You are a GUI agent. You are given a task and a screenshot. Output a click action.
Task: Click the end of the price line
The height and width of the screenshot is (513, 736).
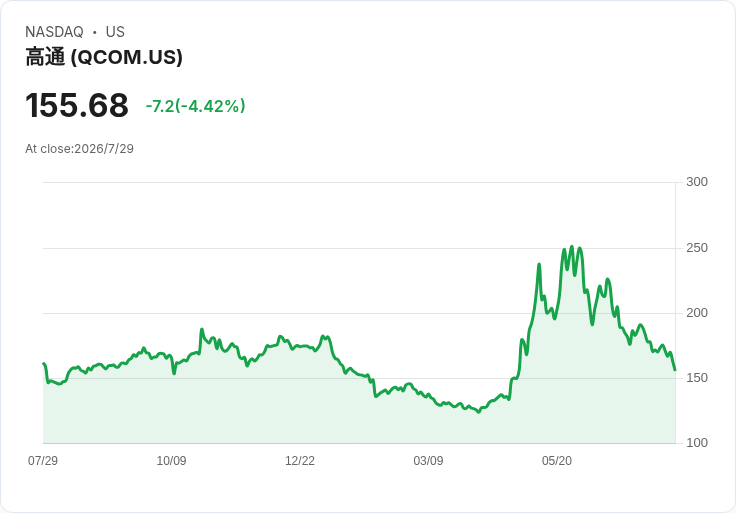(675, 370)
